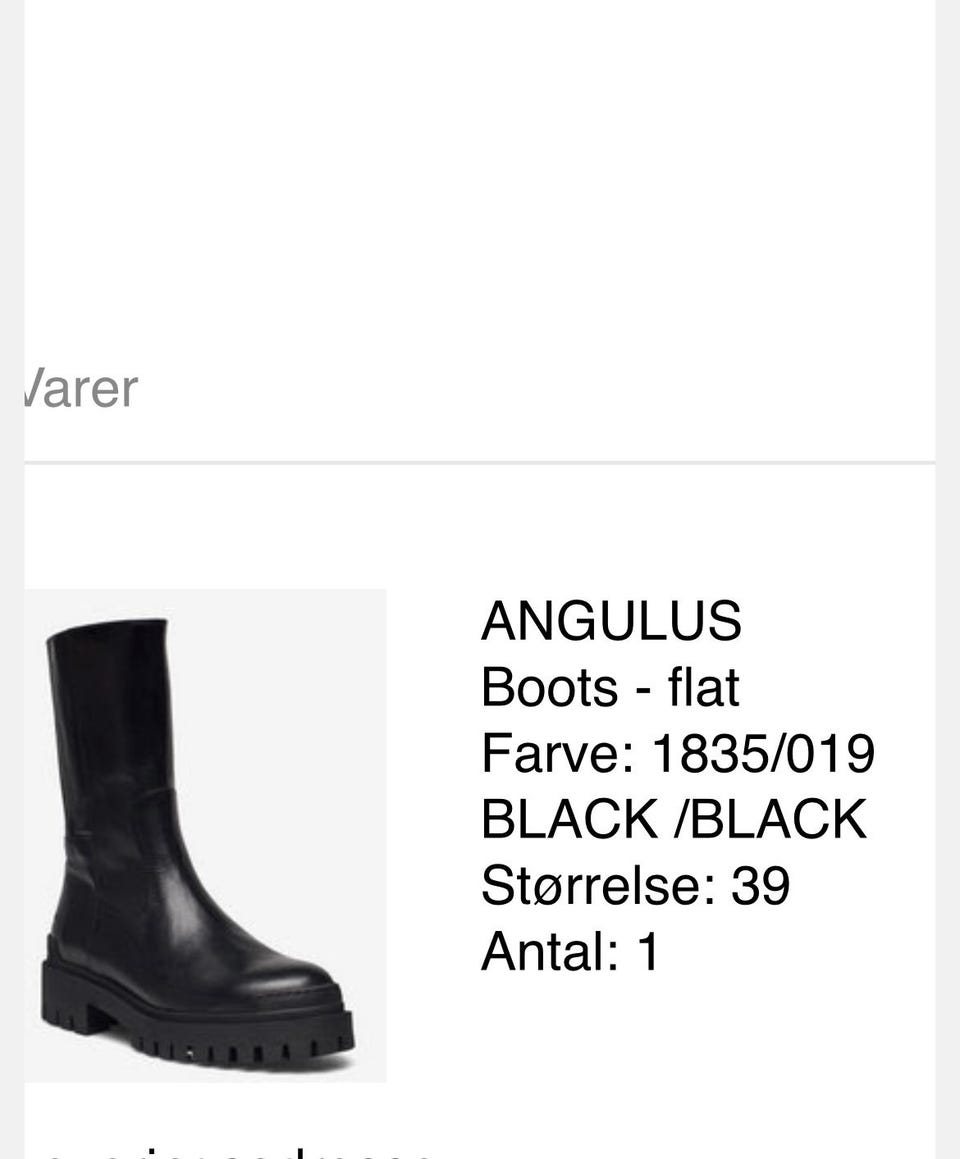The image size is (960, 1159).
Task: Select the color code 1835/019
Action: point(763,753)
